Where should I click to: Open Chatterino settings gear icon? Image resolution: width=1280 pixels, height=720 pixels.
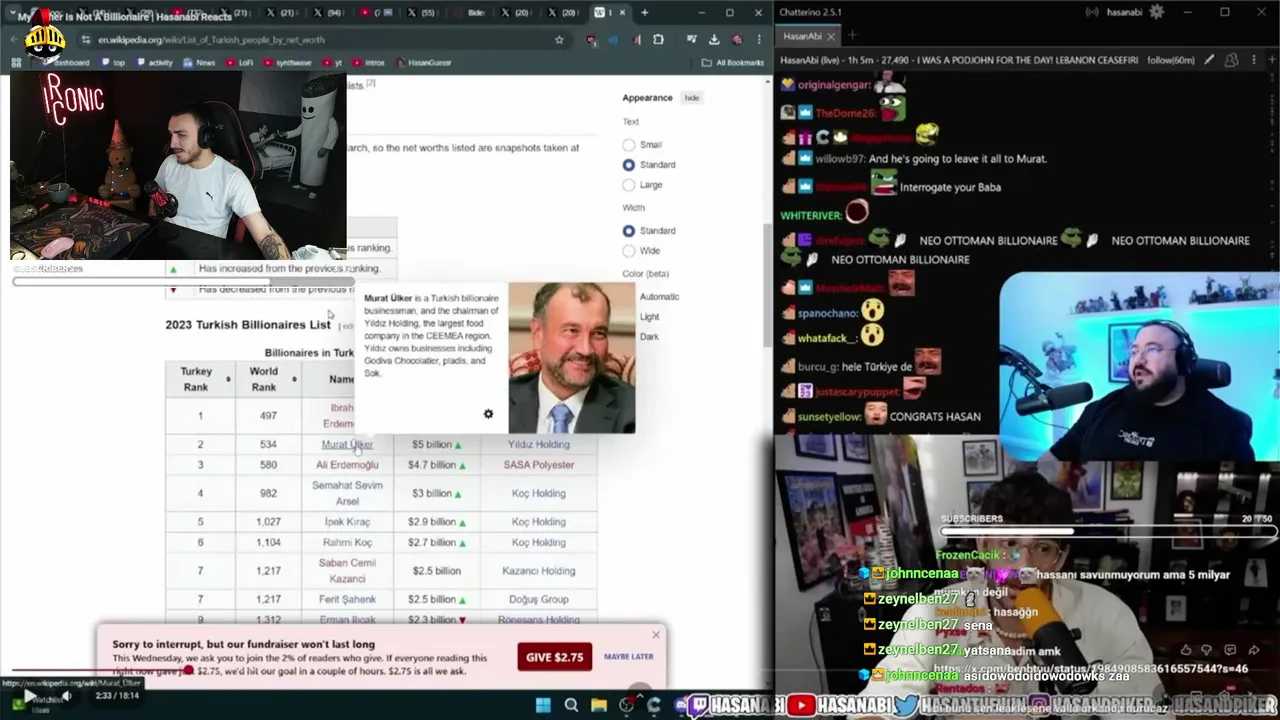click(1157, 12)
